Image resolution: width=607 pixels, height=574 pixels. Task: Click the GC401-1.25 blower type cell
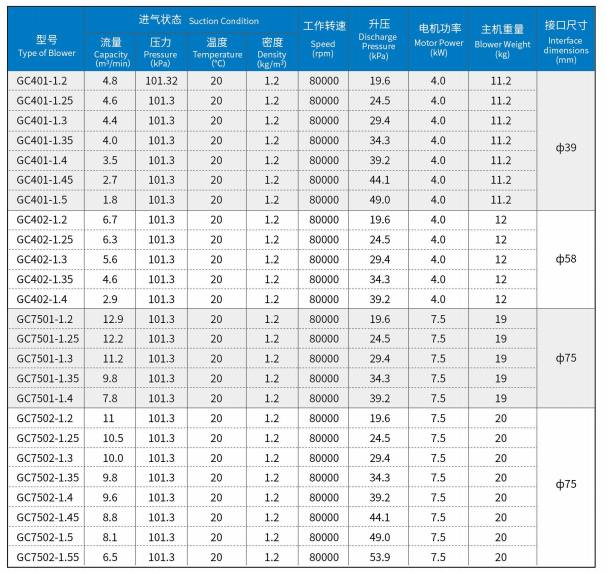click(x=45, y=101)
